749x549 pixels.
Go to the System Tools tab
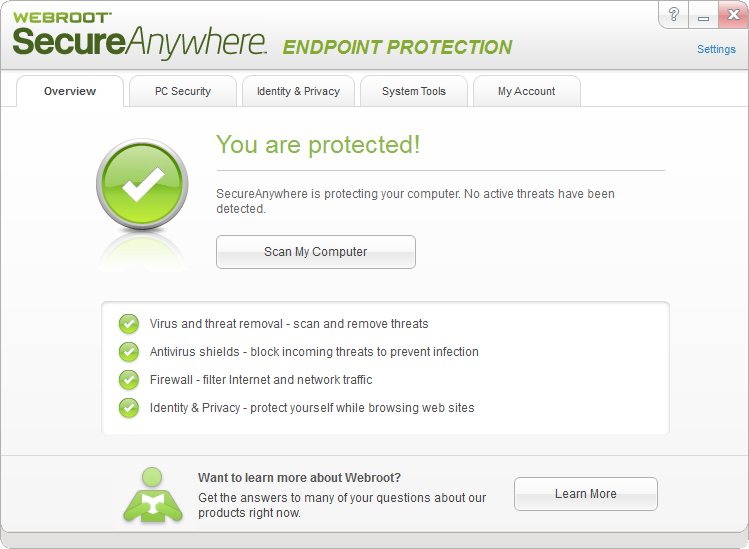point(414,91)
